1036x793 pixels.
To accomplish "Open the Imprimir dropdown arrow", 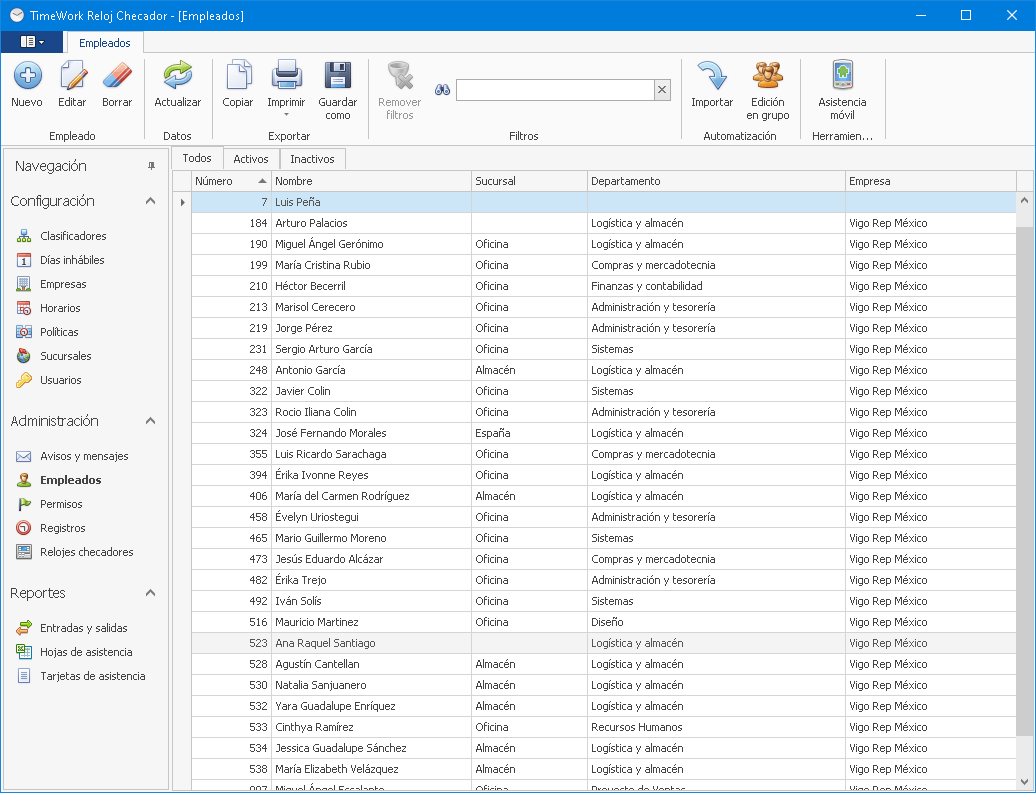I will 286,115.
